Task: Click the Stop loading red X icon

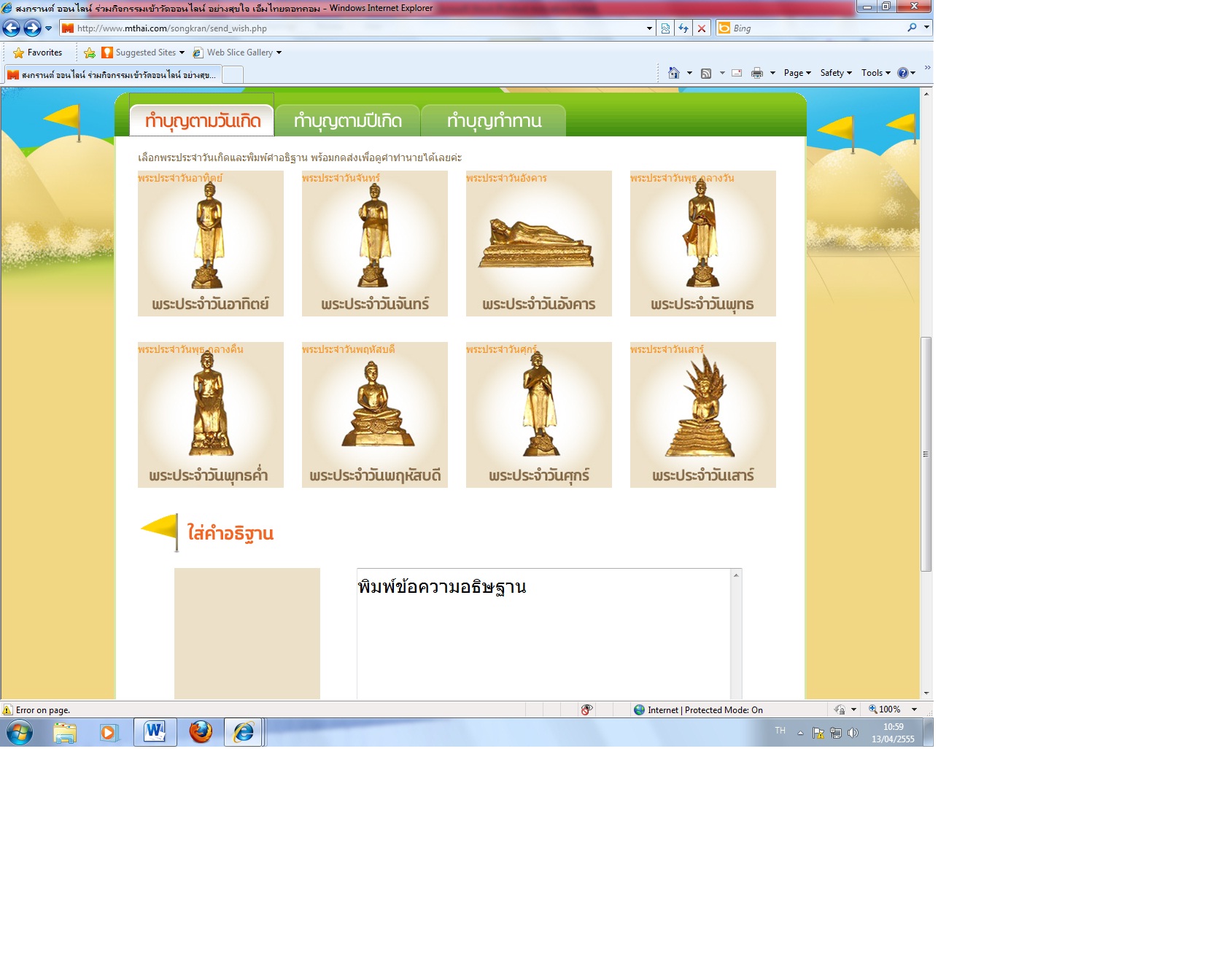Action: click(x=702, y=28)
